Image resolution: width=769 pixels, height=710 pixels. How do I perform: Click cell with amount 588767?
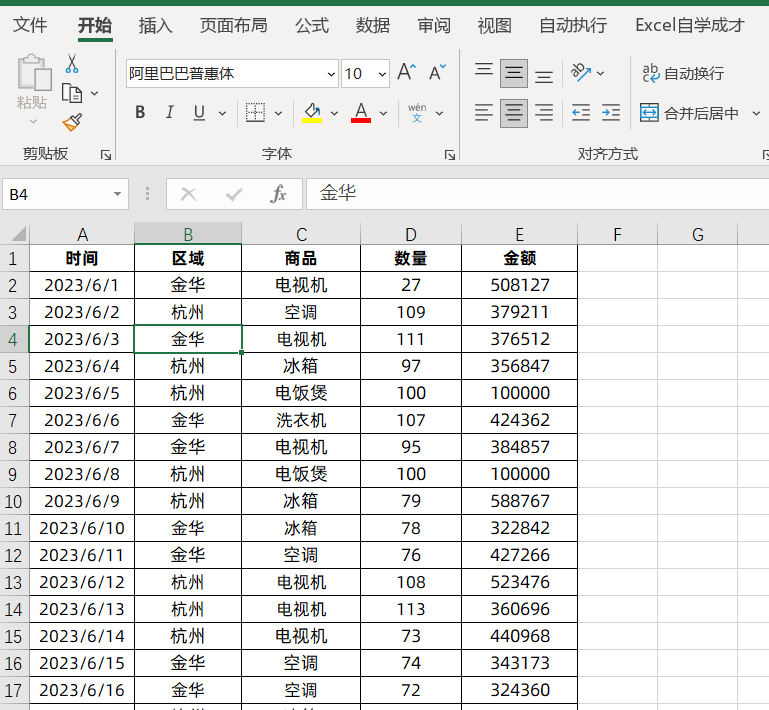519,501
